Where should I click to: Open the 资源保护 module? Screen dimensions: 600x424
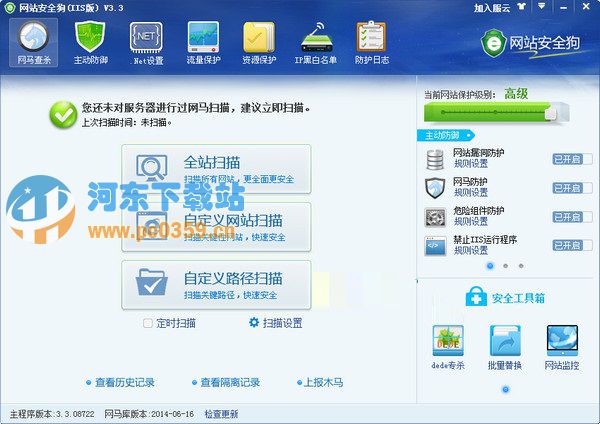(x=259, y=42)
